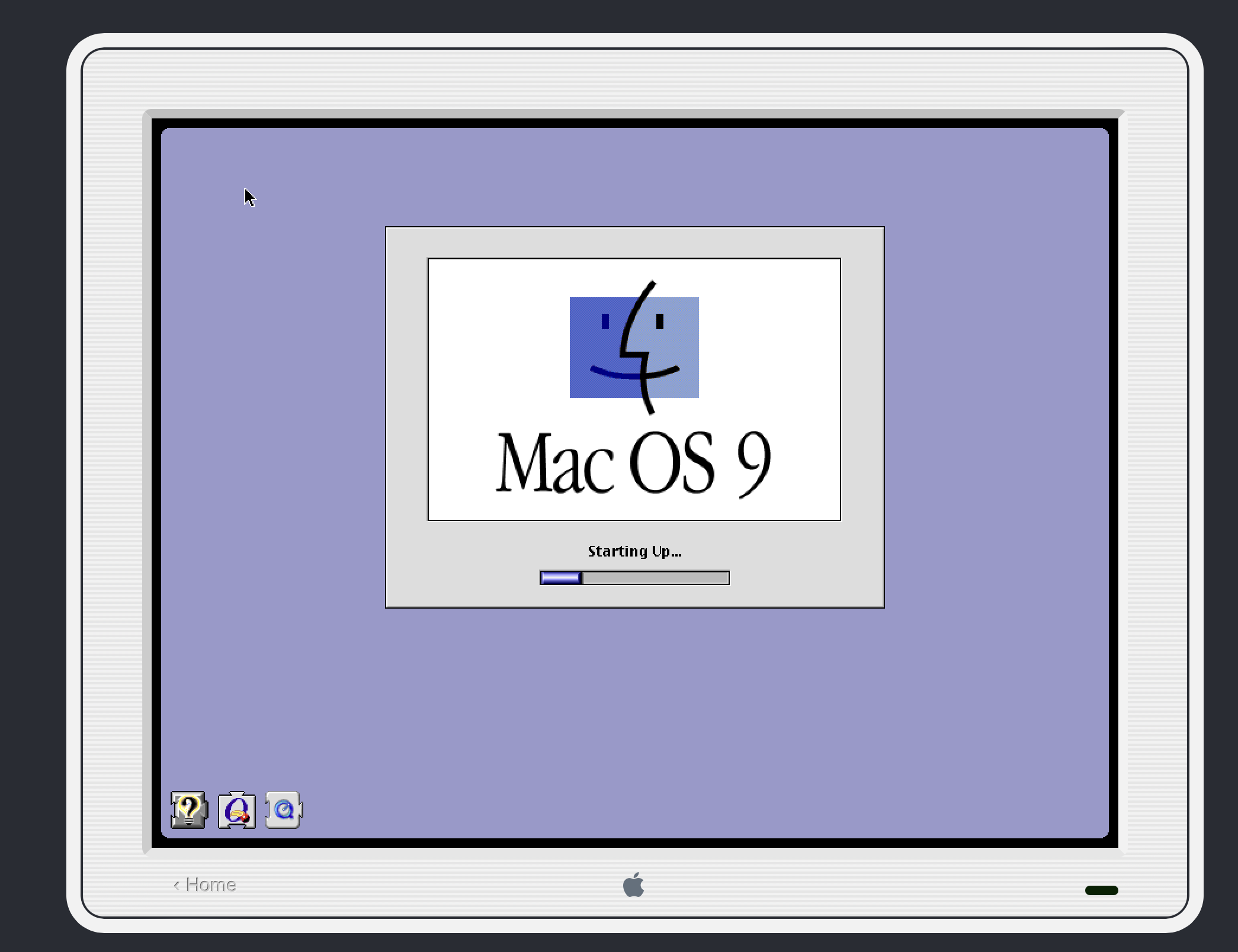Click the filled blue part of progress bar

[560, 578]
